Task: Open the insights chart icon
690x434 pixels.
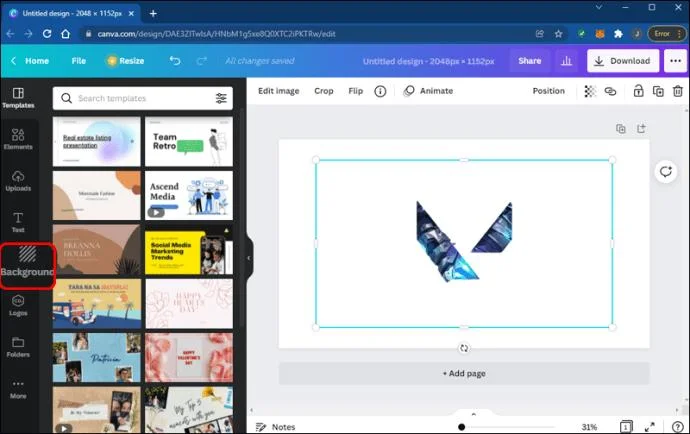Action: point(566,61)
